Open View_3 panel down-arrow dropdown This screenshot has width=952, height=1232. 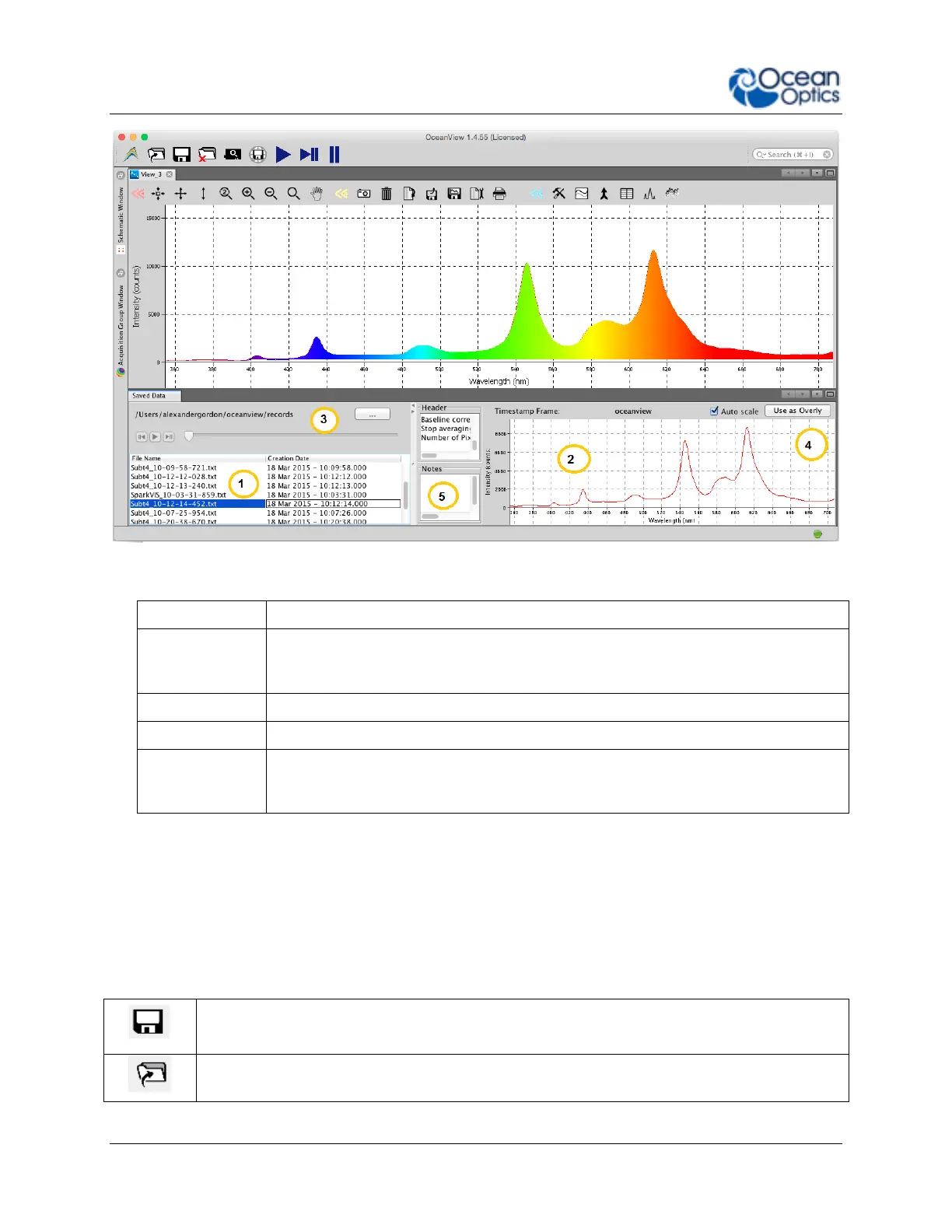tap(817, 173)
